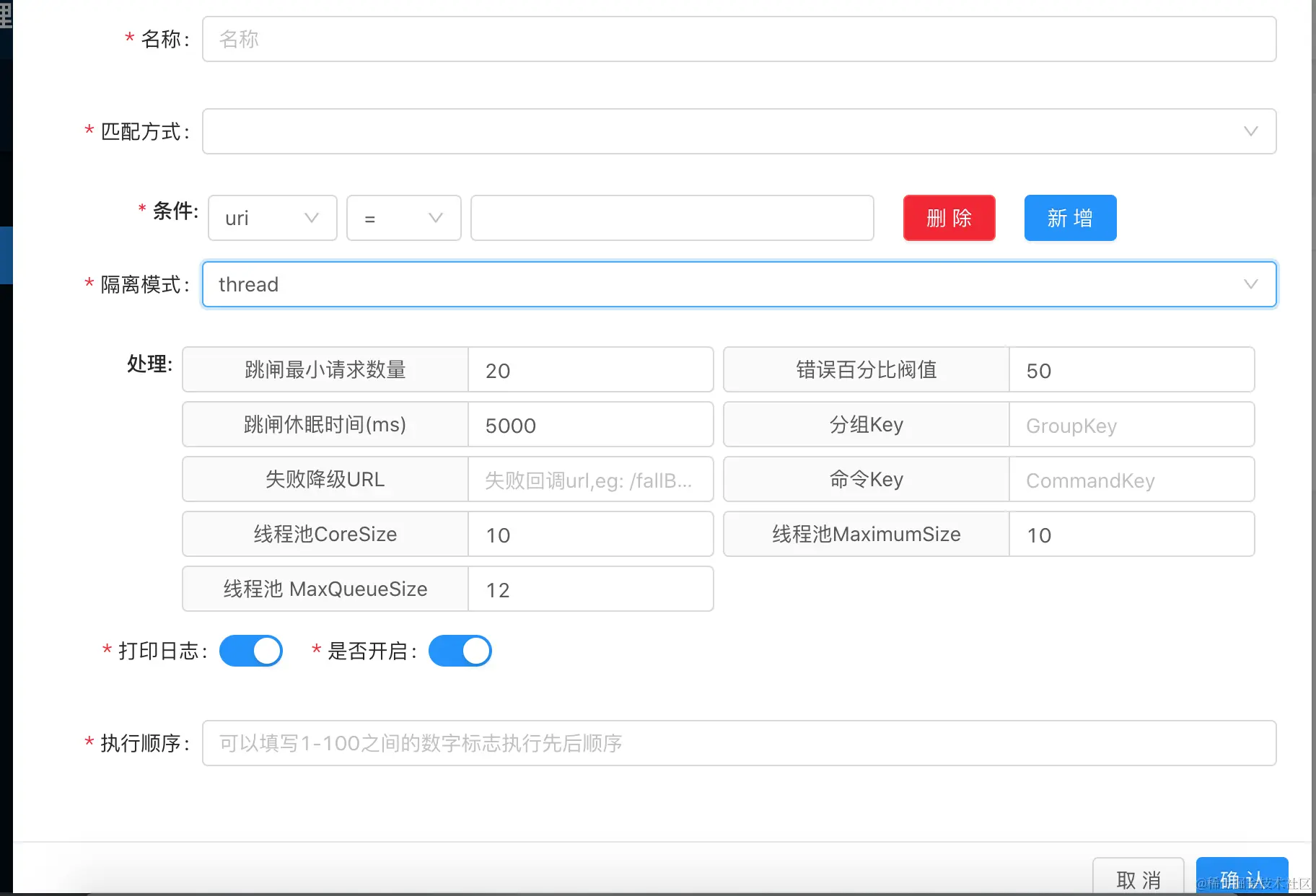Screen dimensions: 1316x896
Task: Click the GroupKey placeholder input
Action: pyautogui.click(x=1131, y=424)
